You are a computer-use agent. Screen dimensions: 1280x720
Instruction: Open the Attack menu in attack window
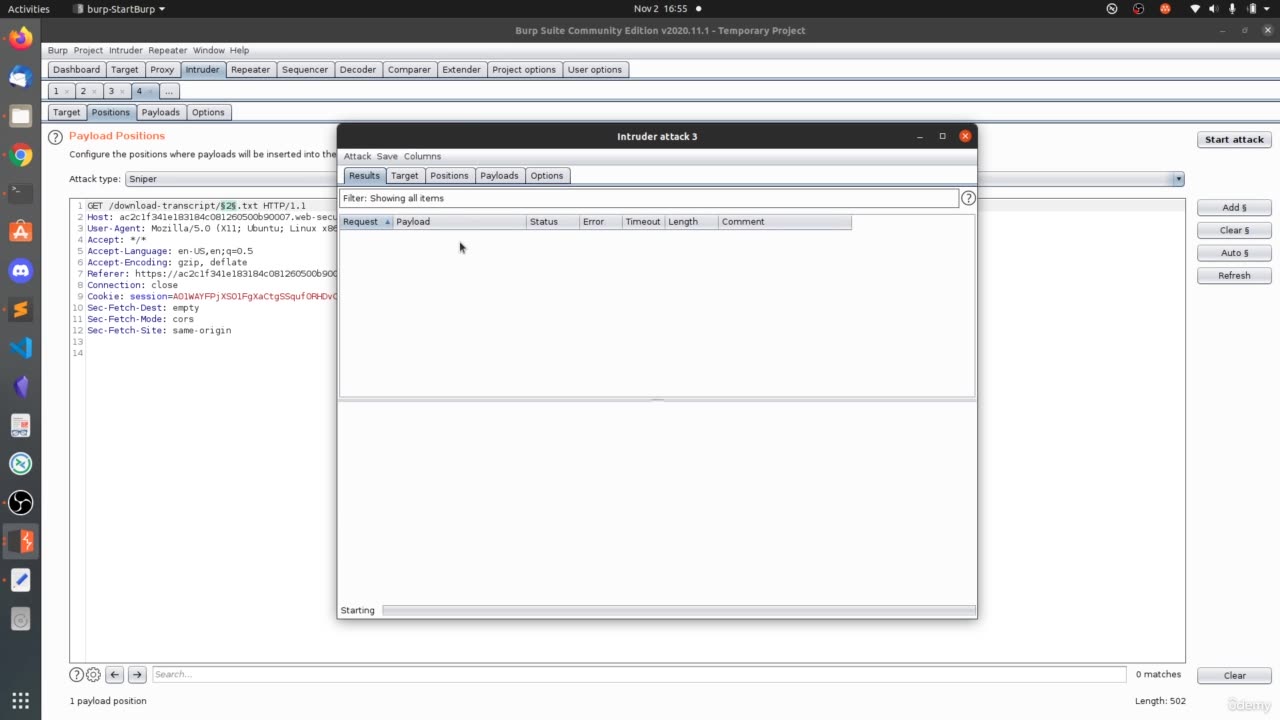pos(357,156)
